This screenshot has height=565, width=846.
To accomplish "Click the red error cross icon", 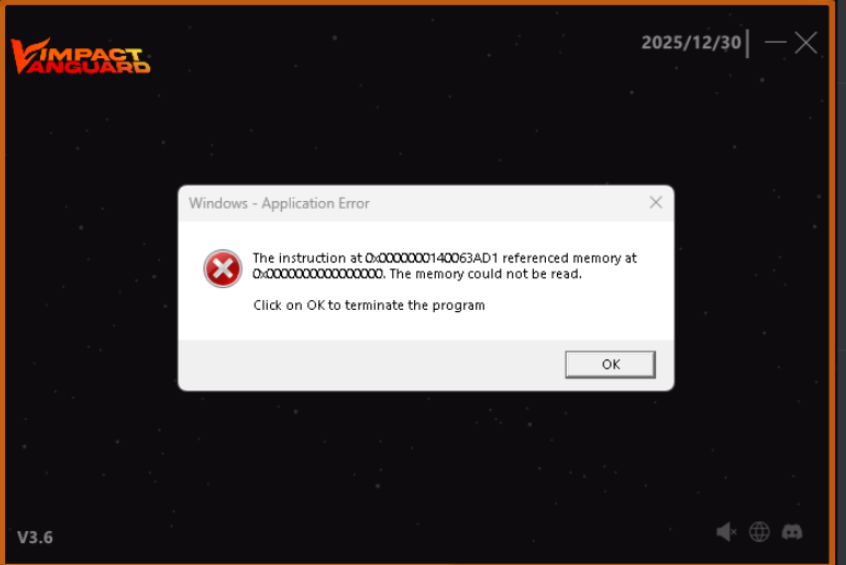I will click(222, 268).
